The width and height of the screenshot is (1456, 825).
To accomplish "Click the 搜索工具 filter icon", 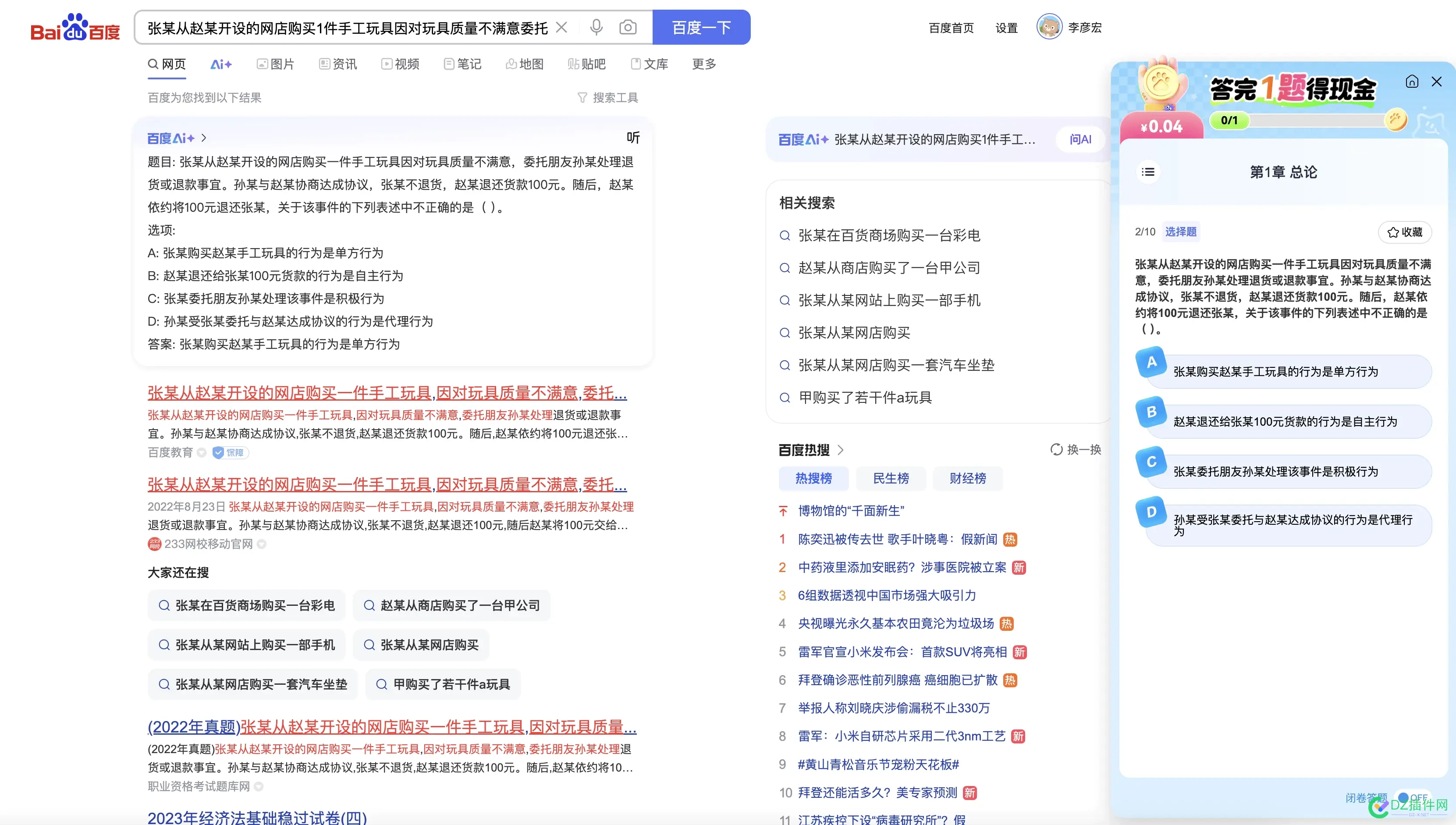I will tap(582, 97).
